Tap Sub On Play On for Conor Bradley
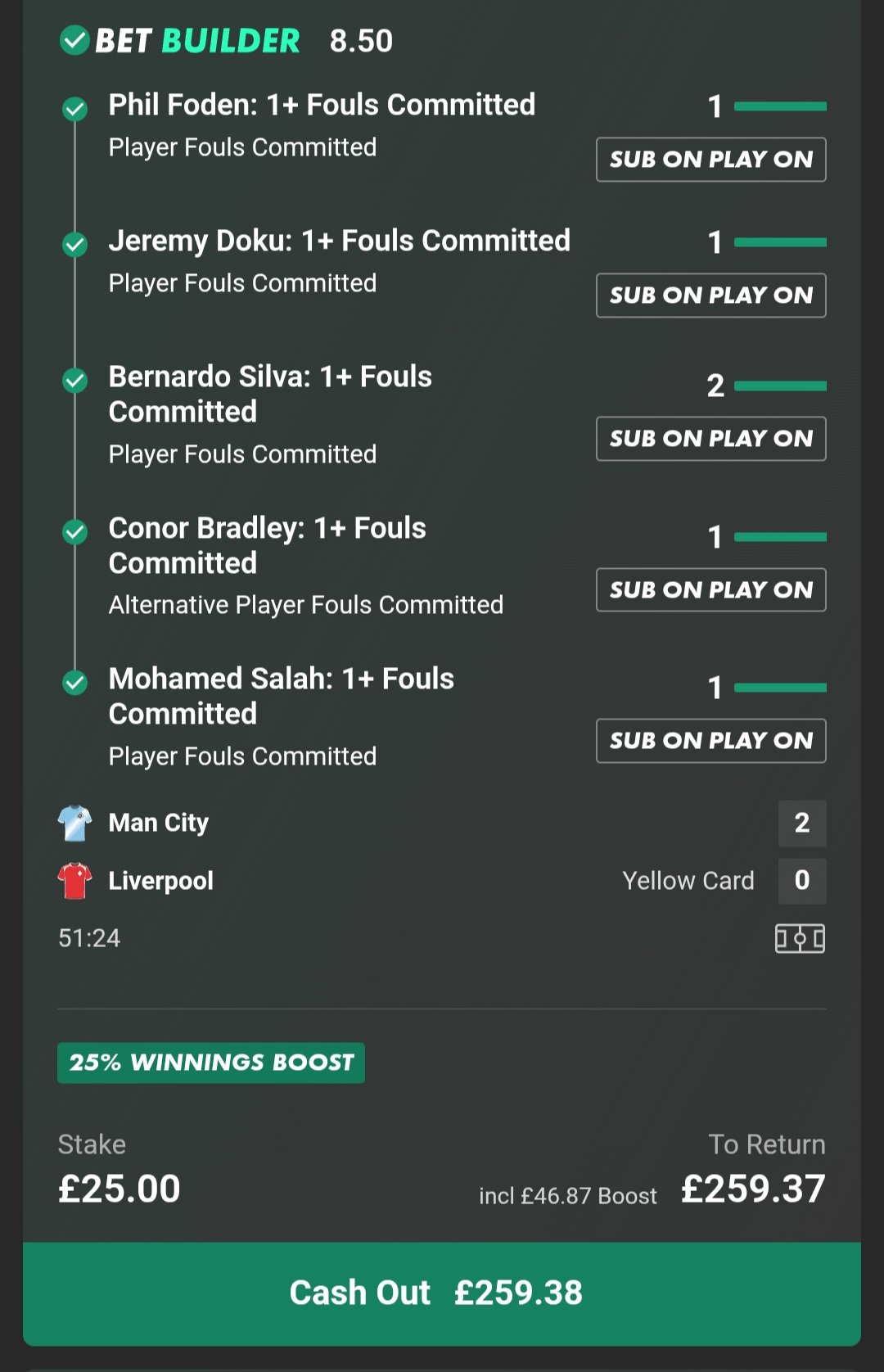This screenshot has width=884, height=1372. (x=710, y=590)
